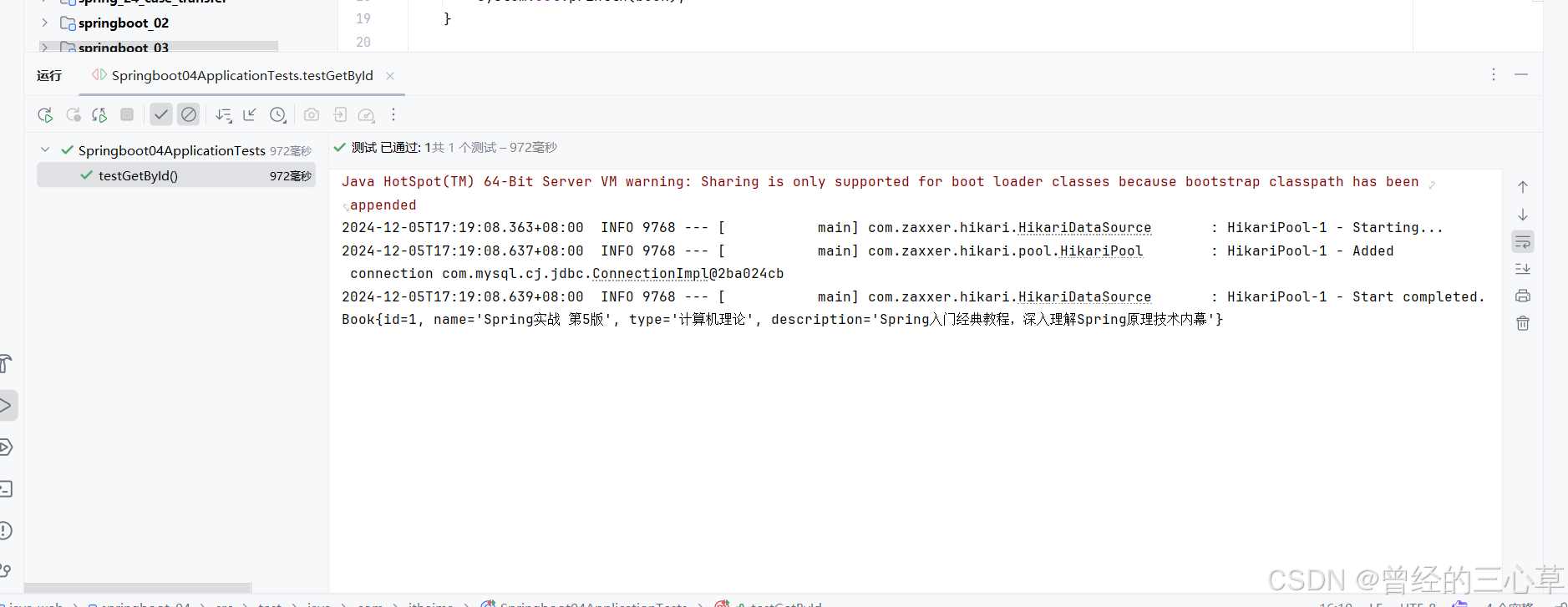Jump up the stack trace arrow
Image resolution: width=1568 pixels, height=607 pixels.
1523,187
